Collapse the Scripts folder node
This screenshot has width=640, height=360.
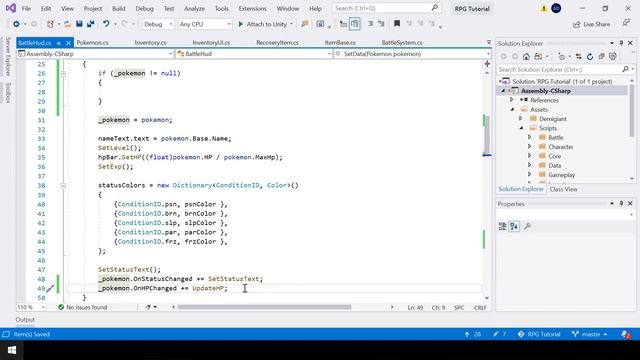coord(521,128)
